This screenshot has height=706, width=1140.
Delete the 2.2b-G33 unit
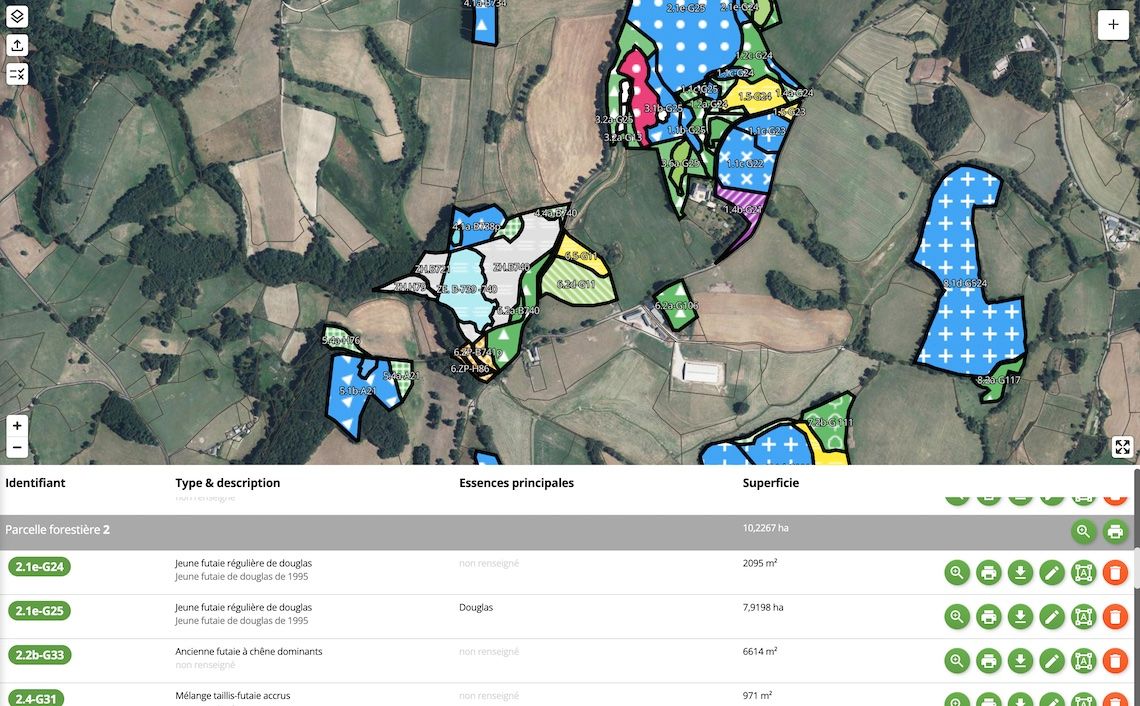pyautogui.click(x=1115, y=661)
